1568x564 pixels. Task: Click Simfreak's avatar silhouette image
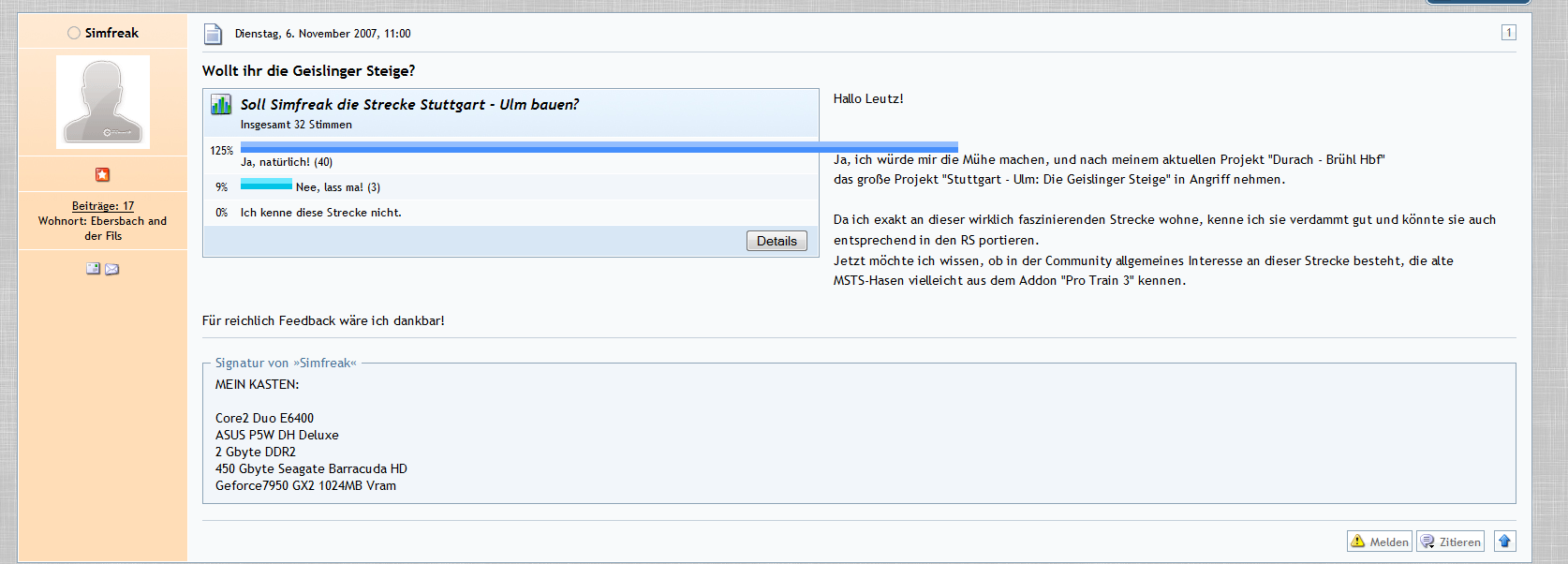pyautogui.click(x=103, y=102)
